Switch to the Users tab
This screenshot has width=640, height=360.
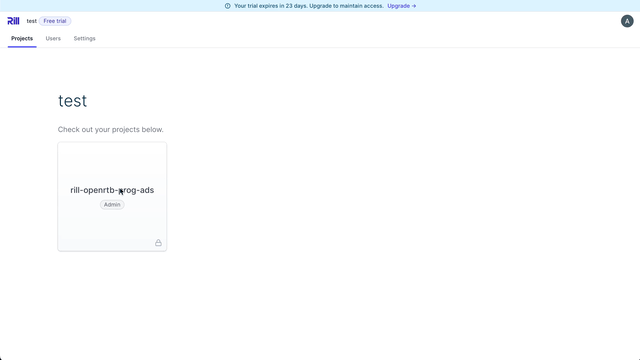53,38
